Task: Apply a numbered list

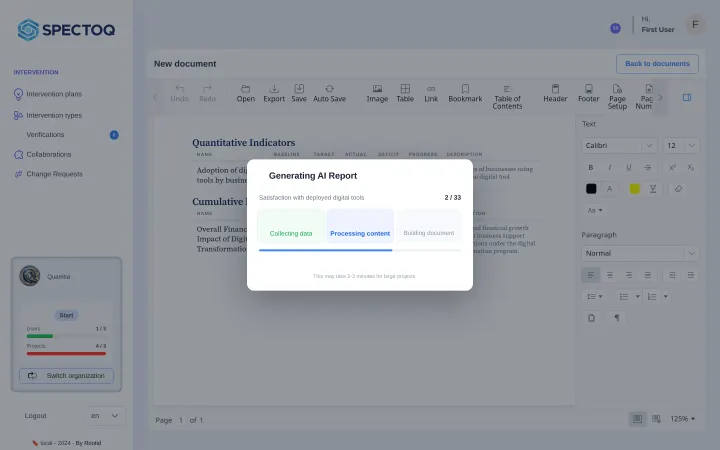Action: click(x=652, y=297)
